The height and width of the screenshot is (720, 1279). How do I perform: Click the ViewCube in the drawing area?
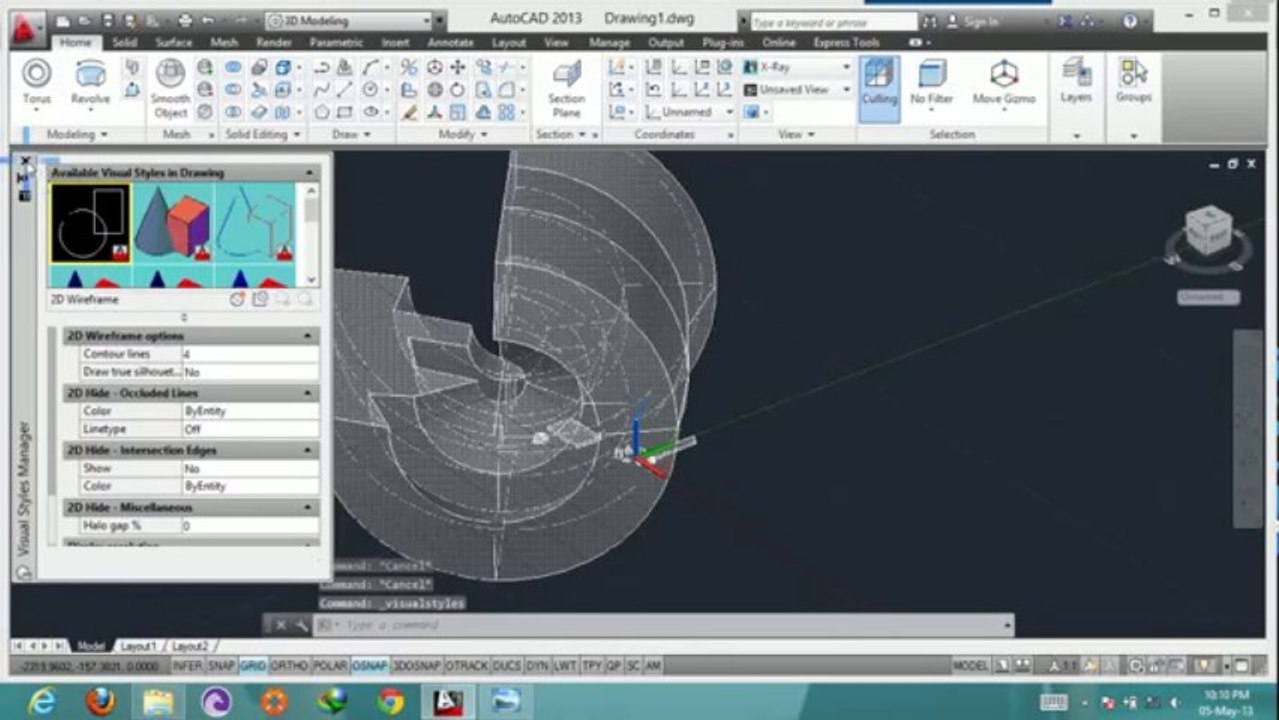click(x=1208, y=233)
